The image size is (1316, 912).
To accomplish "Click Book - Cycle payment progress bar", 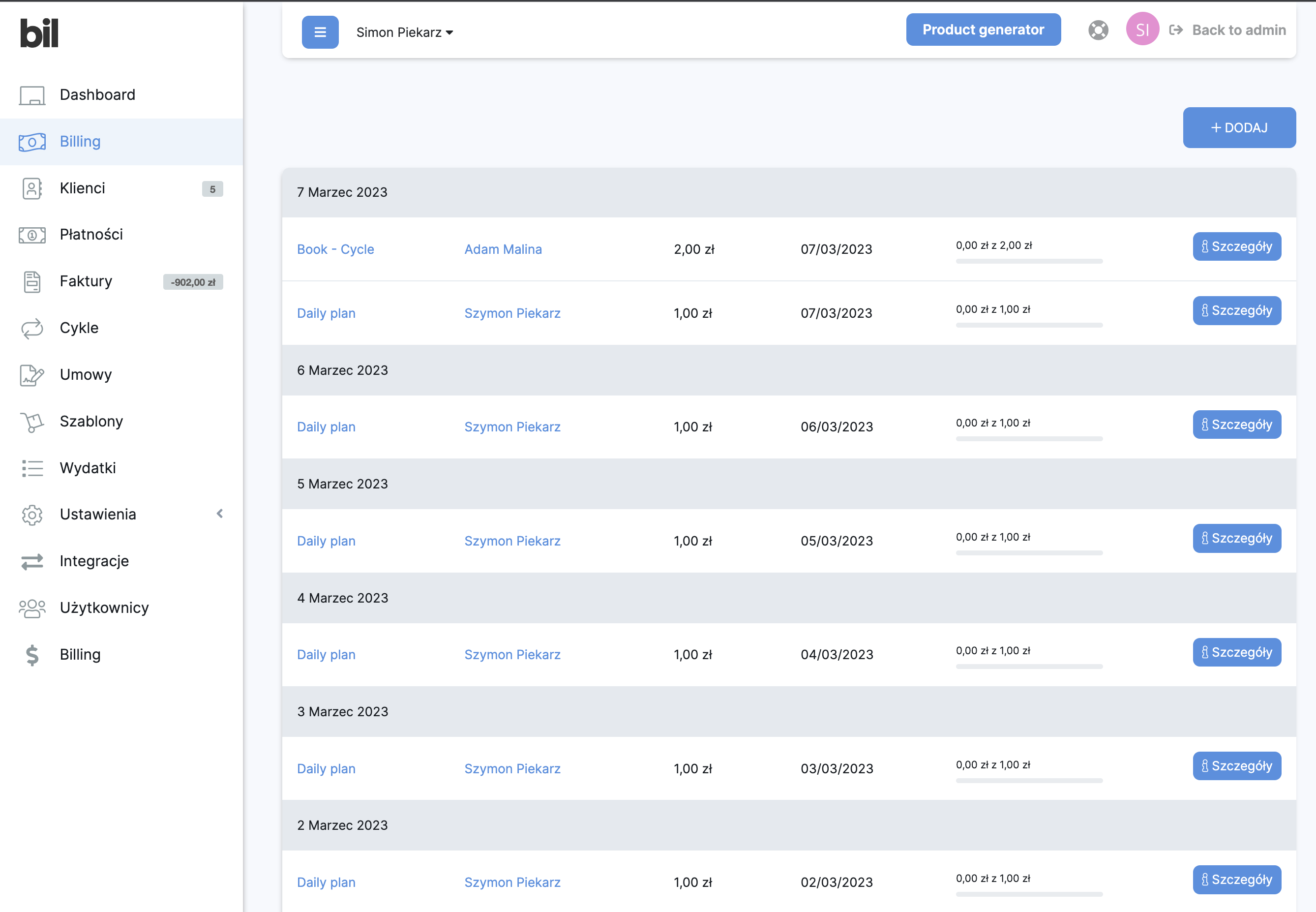I will (1029, 261).
